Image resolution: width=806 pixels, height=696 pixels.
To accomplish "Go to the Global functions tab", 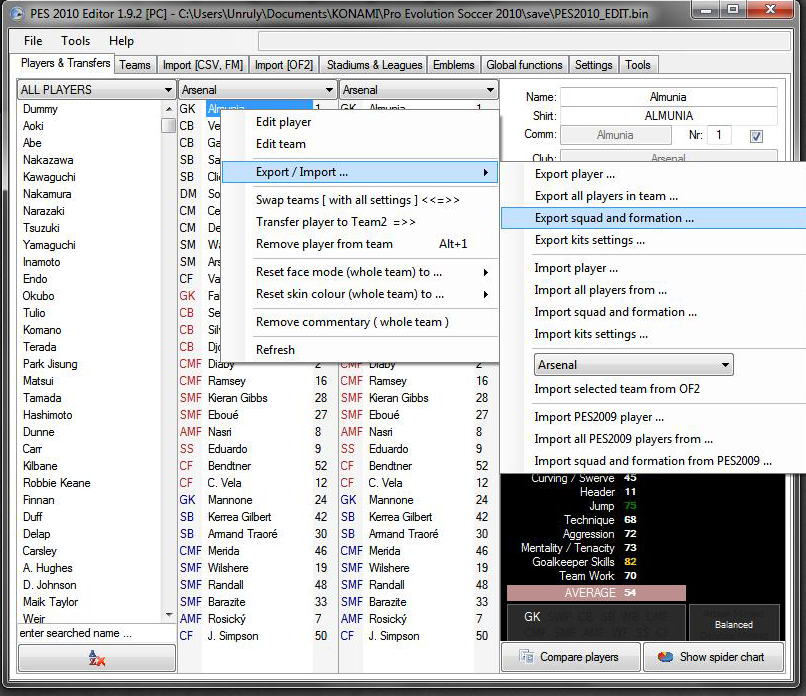I will coord(524,65).
